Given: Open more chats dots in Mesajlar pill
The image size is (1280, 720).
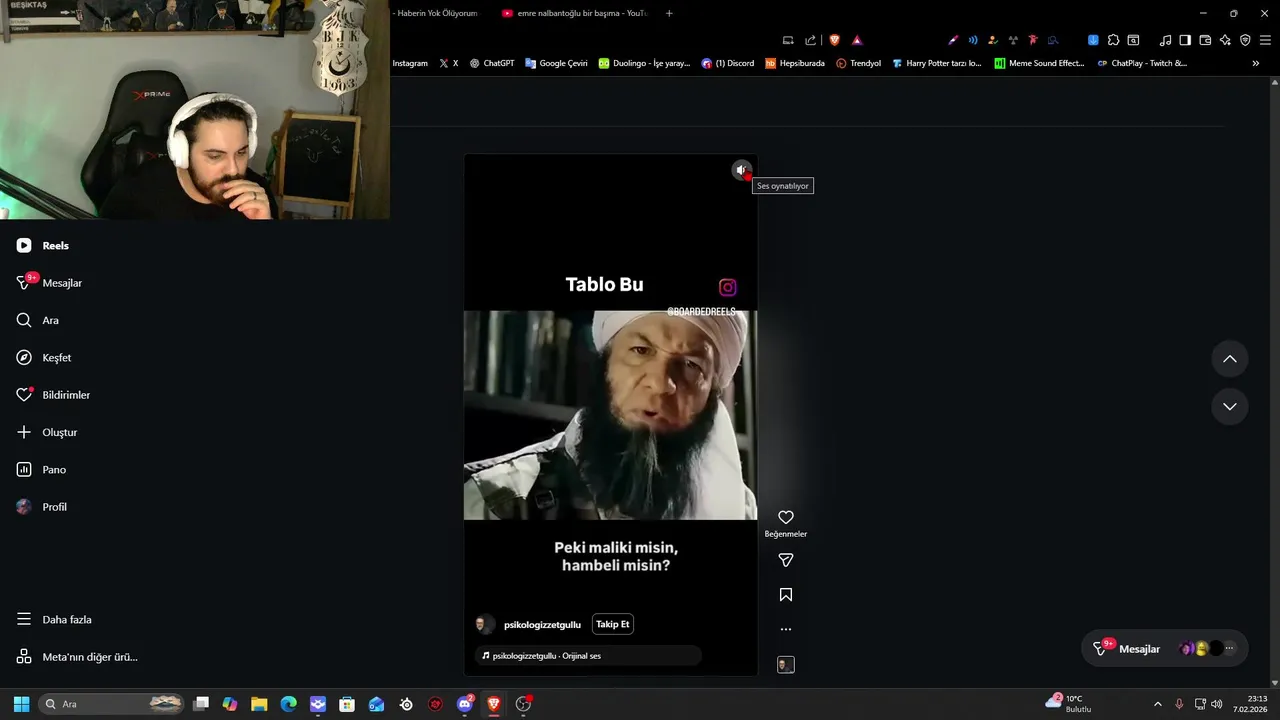Looking at the screenshot, I should [1229, 649].
